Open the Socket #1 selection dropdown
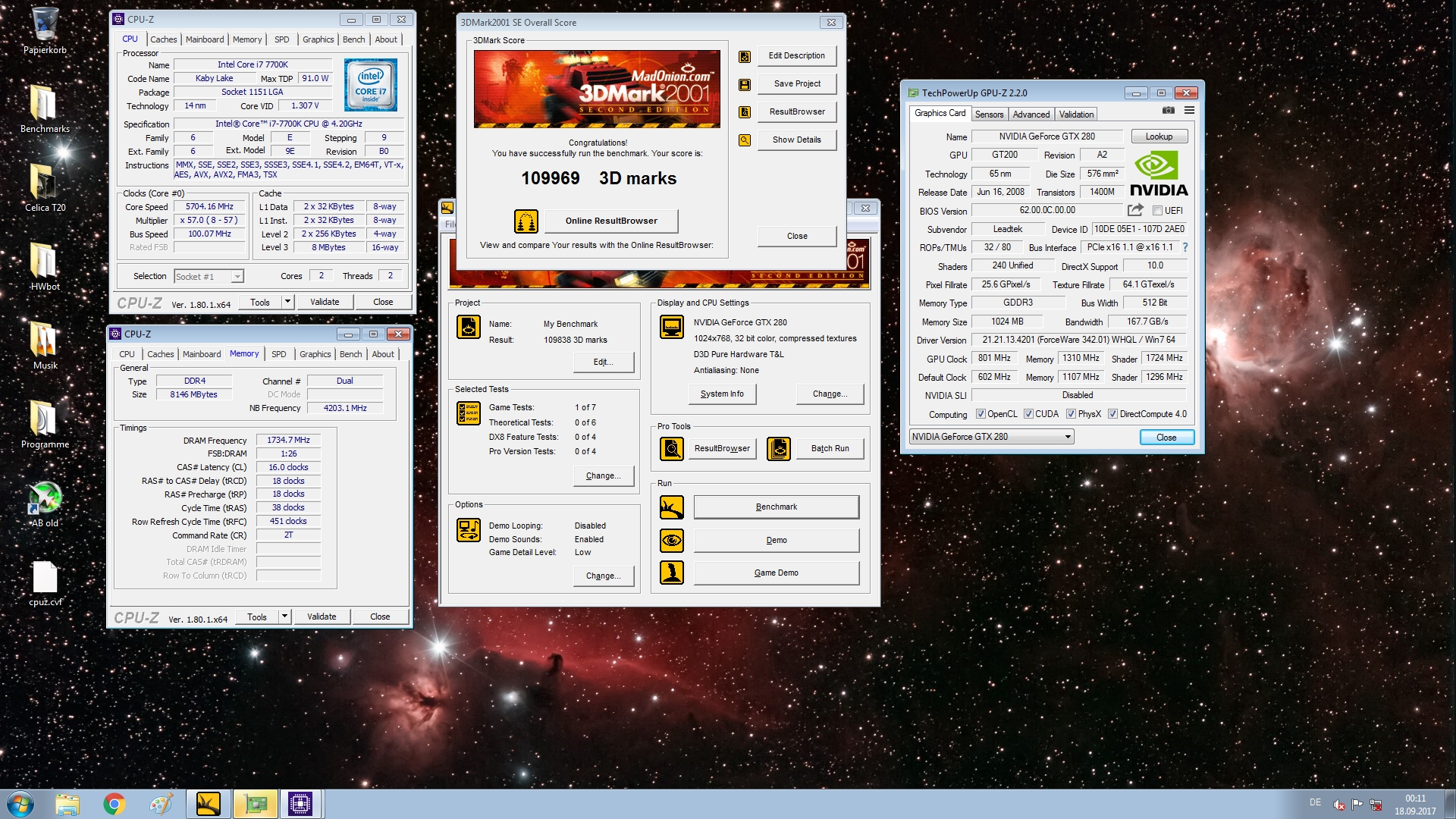Image resolution: width=1456 pixels, height=819 pixels. 209,277
